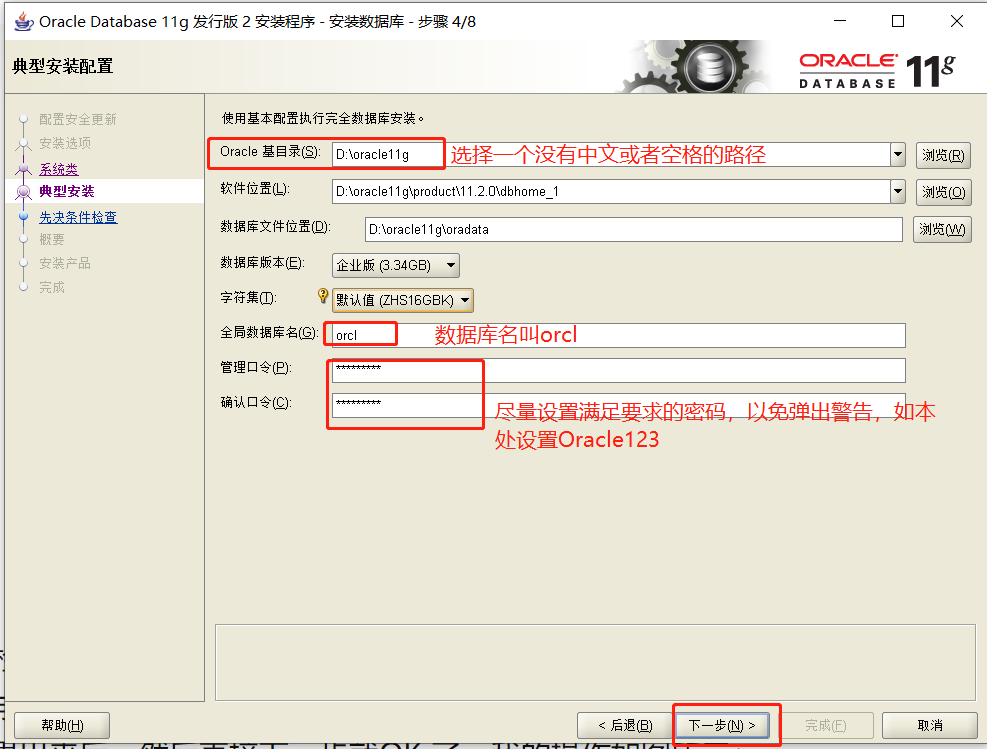Image resolution: width=987 pixels, height=749 pixels.
Task: Select the 概要 step in sidebar
Action: coord(52,239)
